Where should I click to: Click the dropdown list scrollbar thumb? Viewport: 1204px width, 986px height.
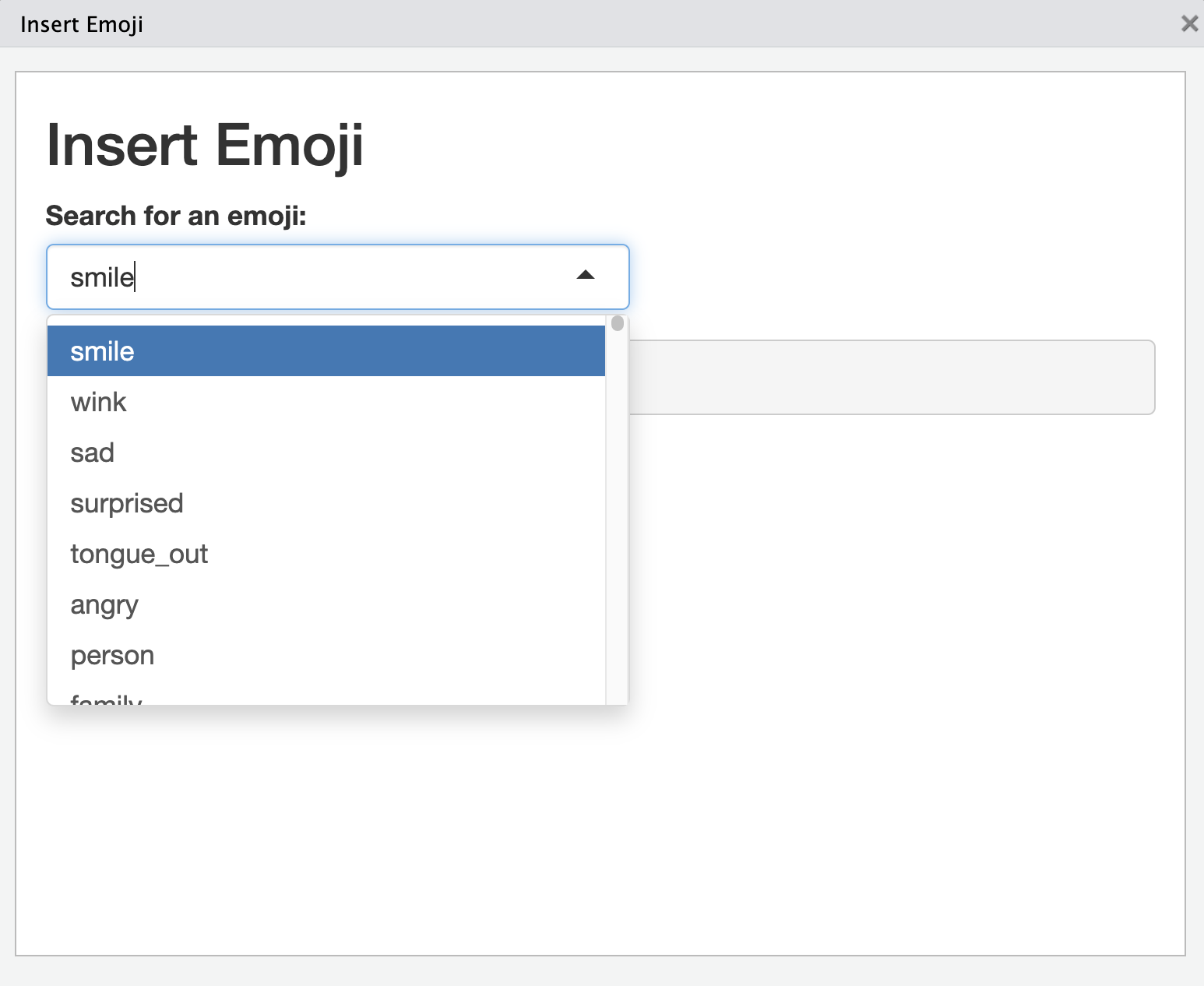(618, 323)
